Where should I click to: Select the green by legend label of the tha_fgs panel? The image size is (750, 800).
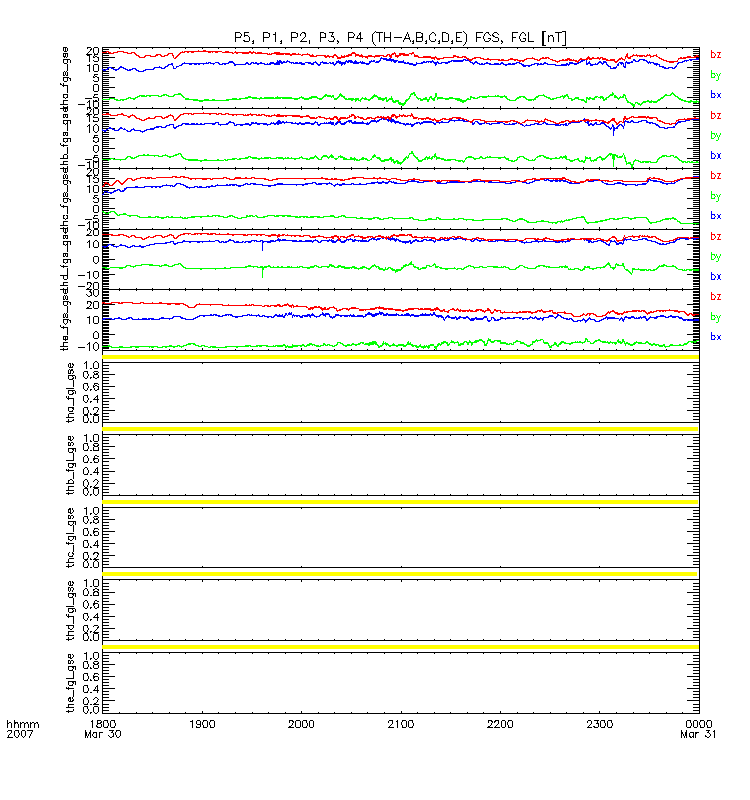click(x=715, y=76)
